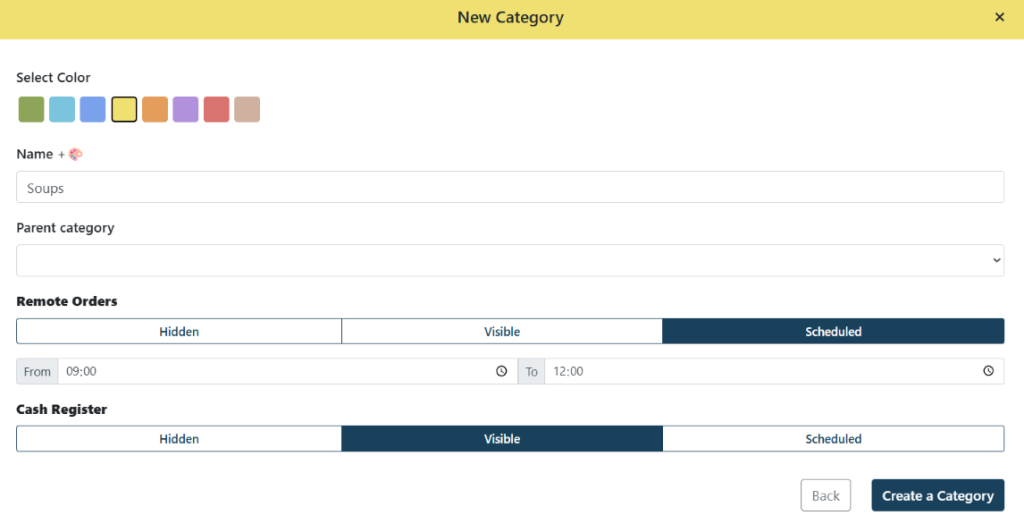Click the emoji picker icon next to Name
The height and width of the screenshot is (532, 1024).
75,154
